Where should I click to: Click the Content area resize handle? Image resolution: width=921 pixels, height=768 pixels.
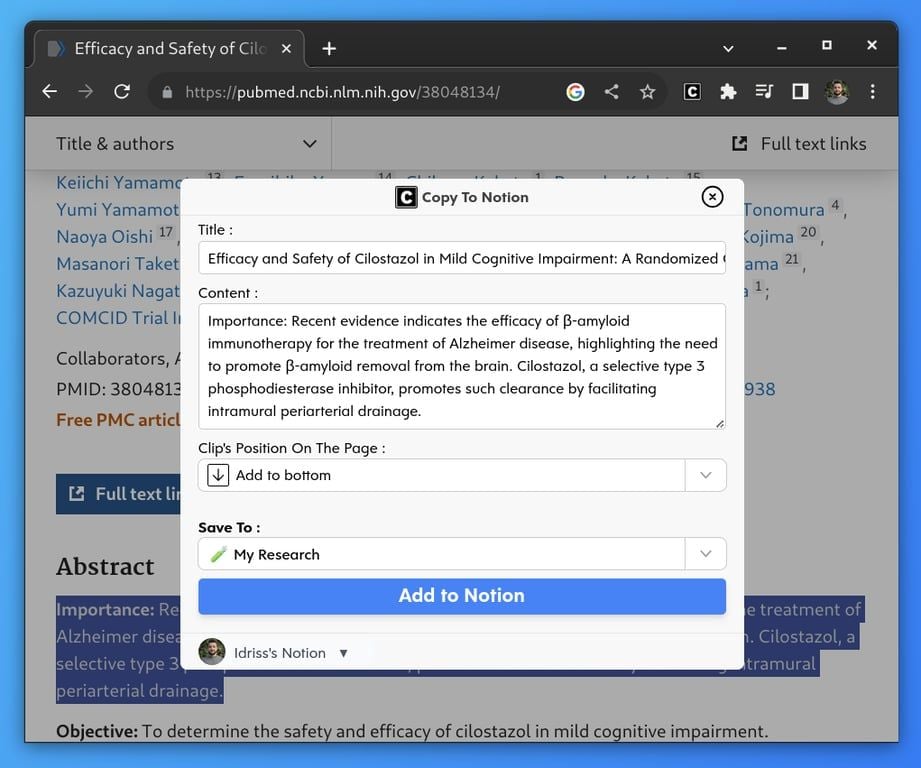click(x=720, y=423)
